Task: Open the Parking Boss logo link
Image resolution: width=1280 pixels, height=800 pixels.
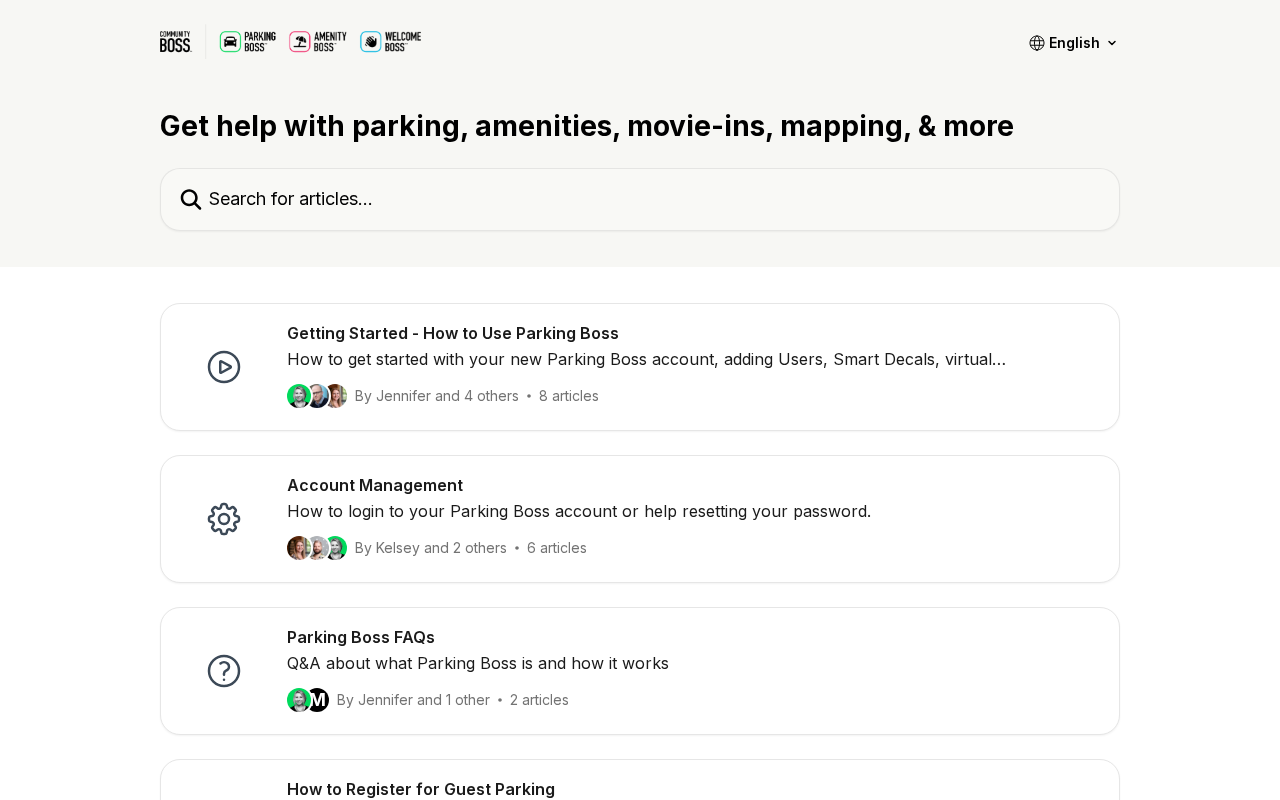Action: [x=248, y=42]
